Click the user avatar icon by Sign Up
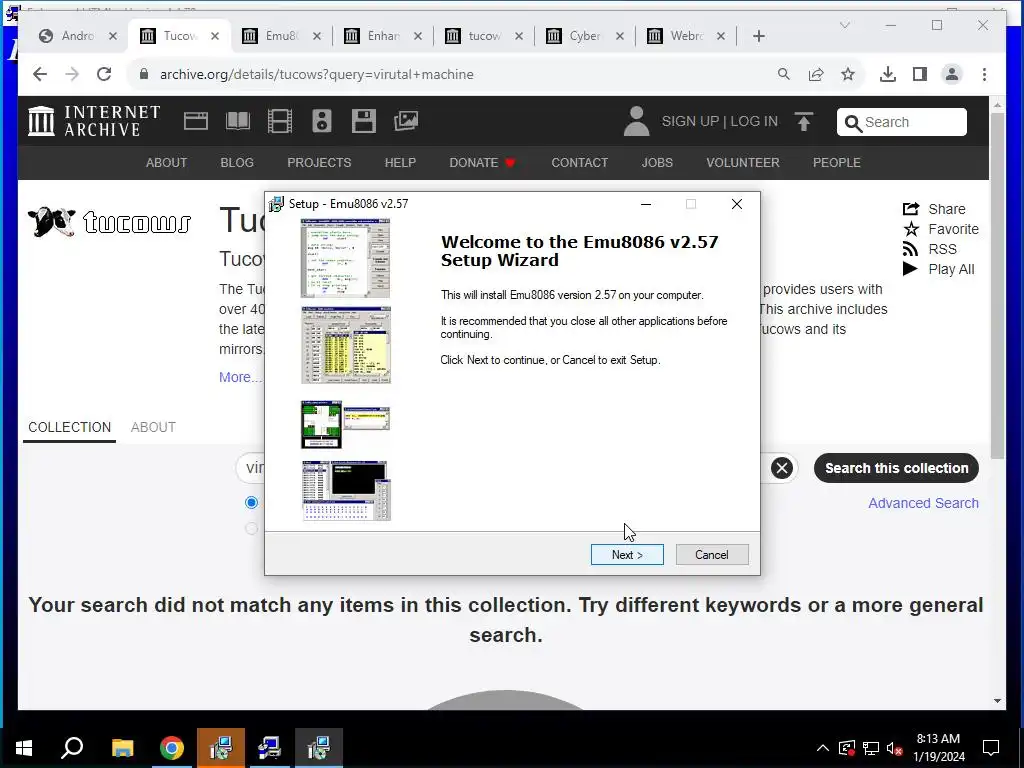Viewport: 1024px width, 768px height. [636, 121]
